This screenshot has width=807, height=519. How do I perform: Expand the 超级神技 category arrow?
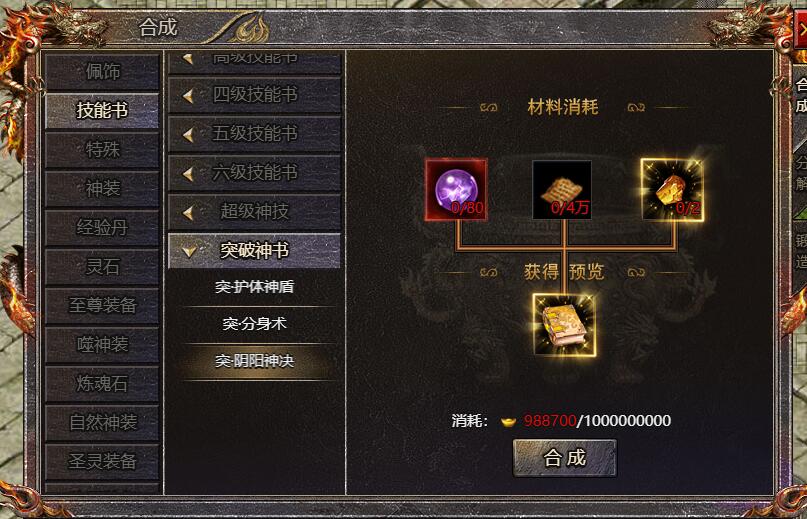(x=188, y=213)
